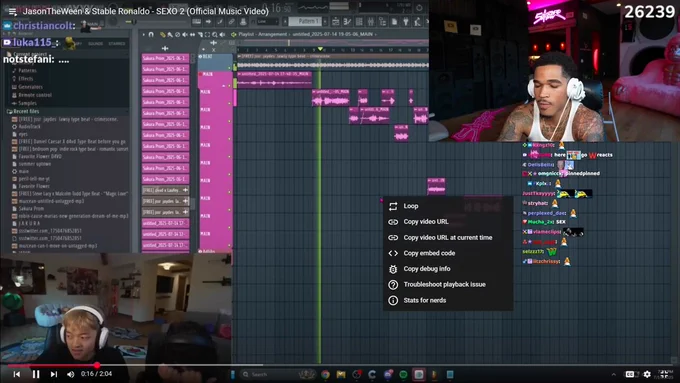This screenshot has height=383, width=680.
Task: Select the BEAT track header
Action: pyautogui.click(x=215, y=63)
